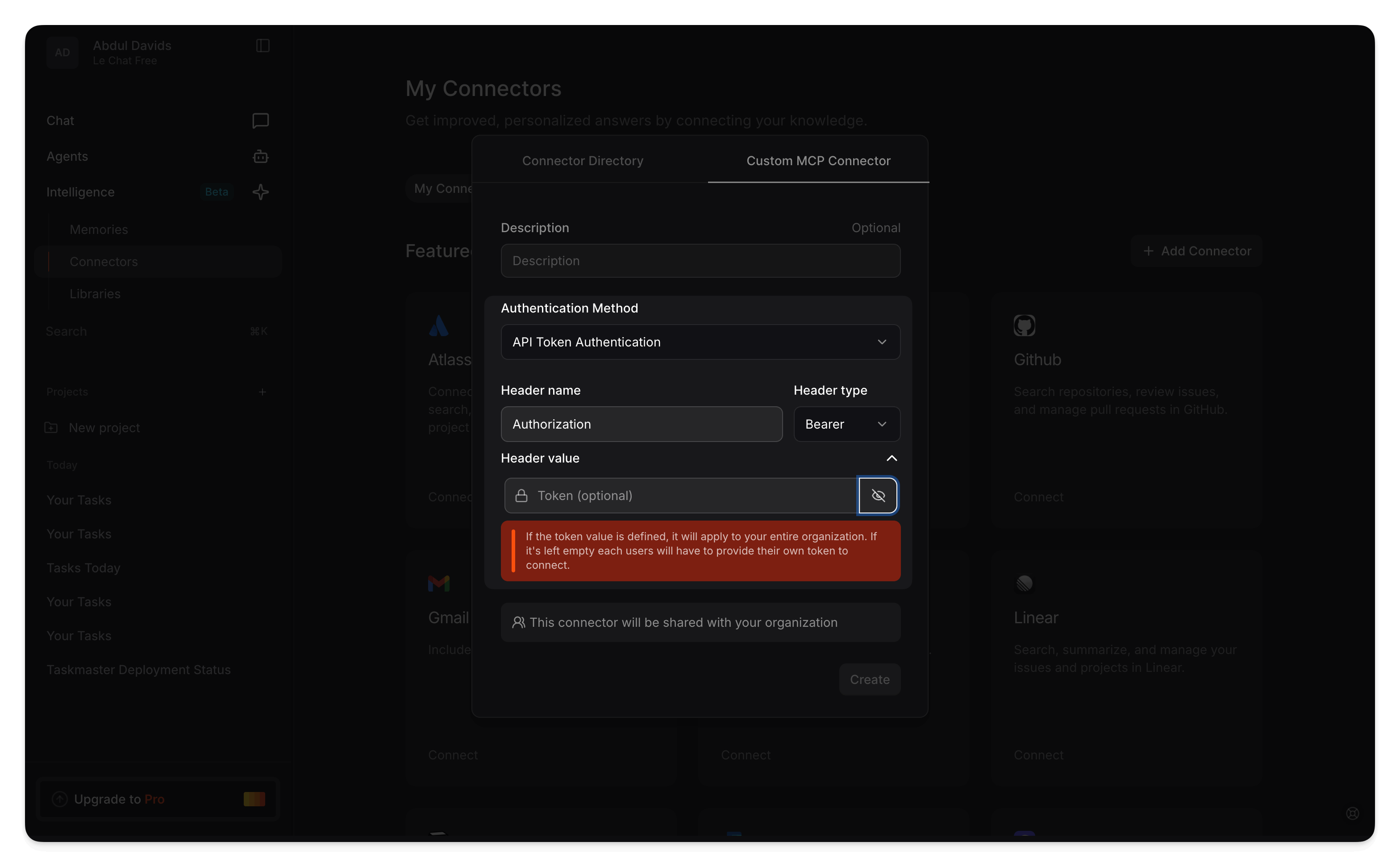Select the Custom MCP Connector tab
This screenshot has width=1400, height=867.
click(x=818, y=161)
